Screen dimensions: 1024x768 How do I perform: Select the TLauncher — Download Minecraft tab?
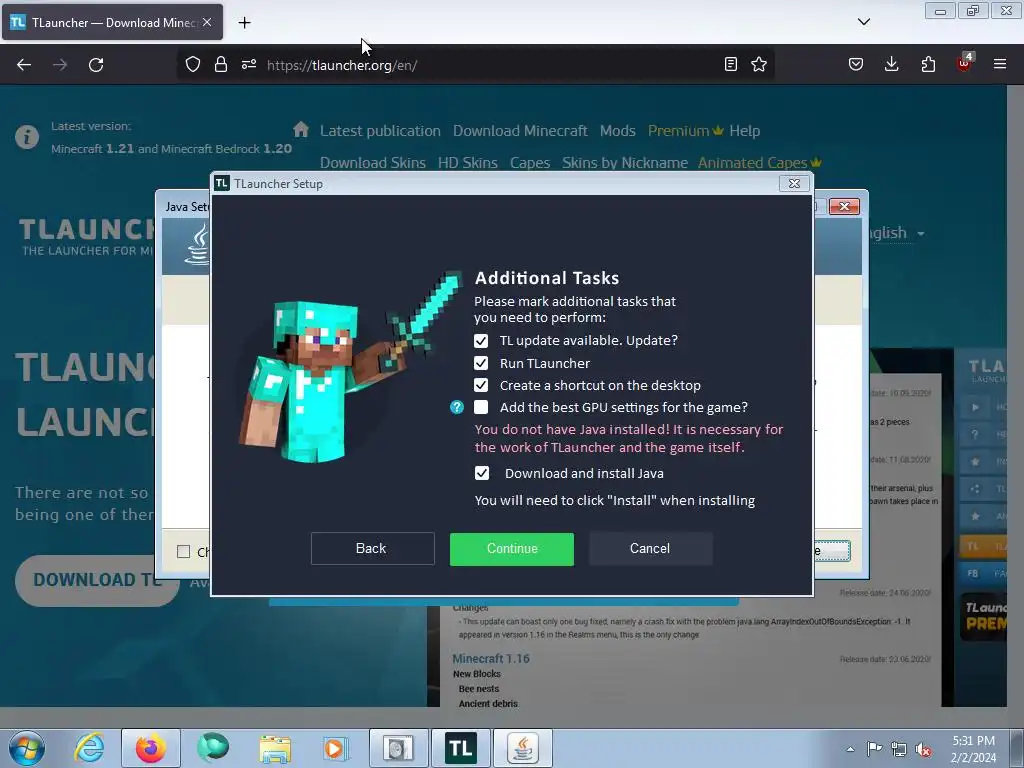(x=112, y=22)
